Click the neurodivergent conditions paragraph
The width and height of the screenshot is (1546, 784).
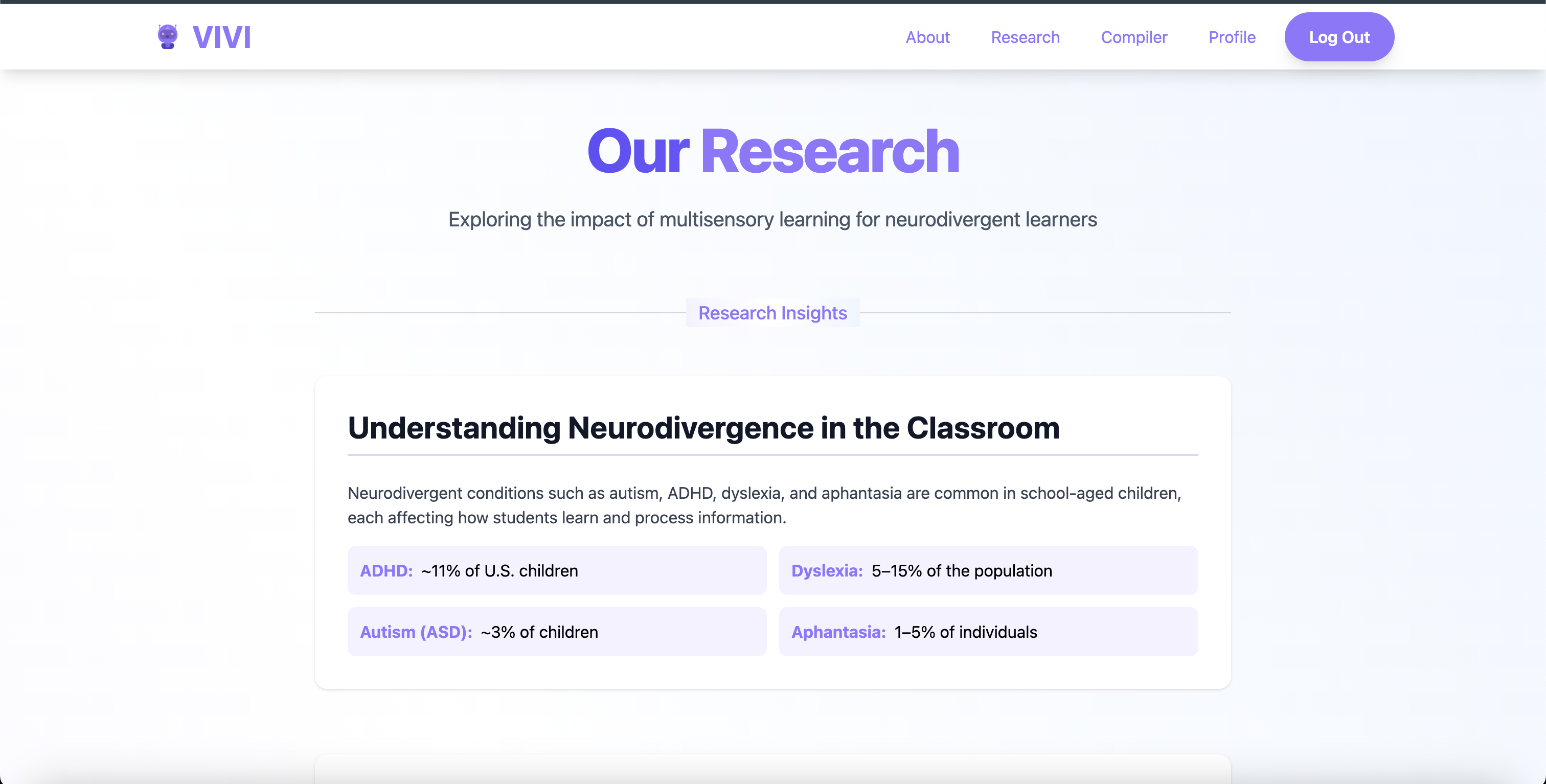763,505
